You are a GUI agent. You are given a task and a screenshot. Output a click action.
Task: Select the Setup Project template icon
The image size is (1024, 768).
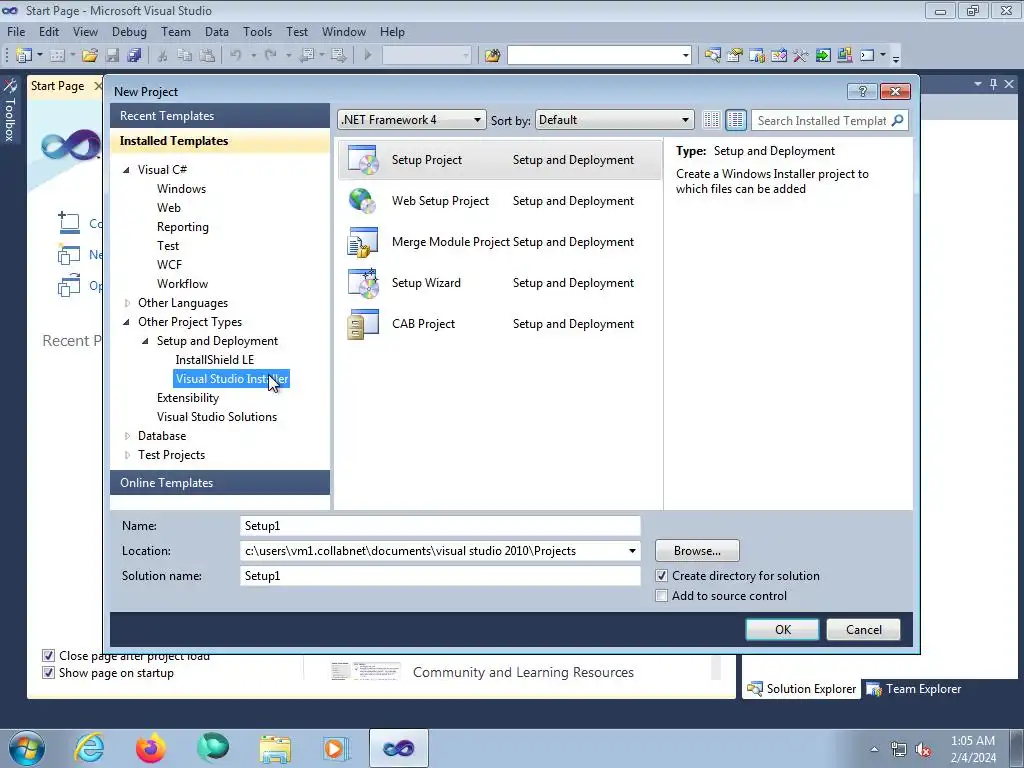tap(363, 160)
